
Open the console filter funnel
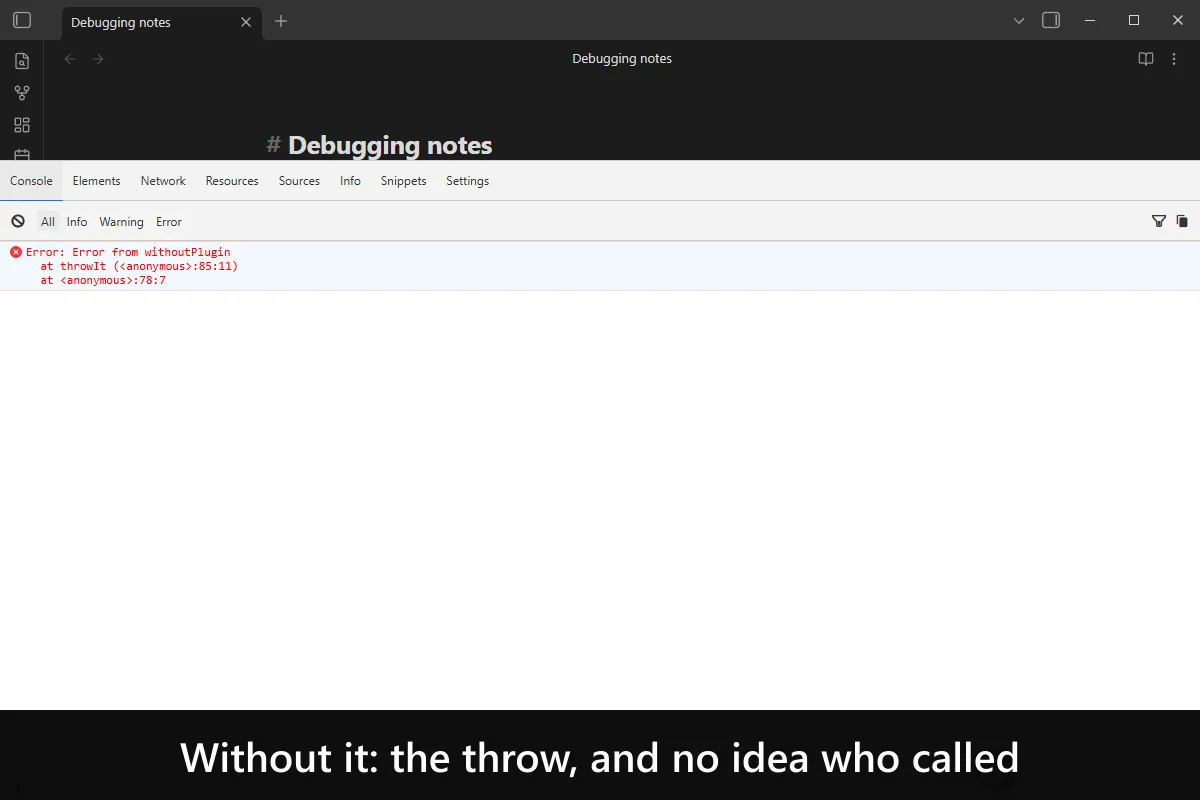pos(1159,221)
